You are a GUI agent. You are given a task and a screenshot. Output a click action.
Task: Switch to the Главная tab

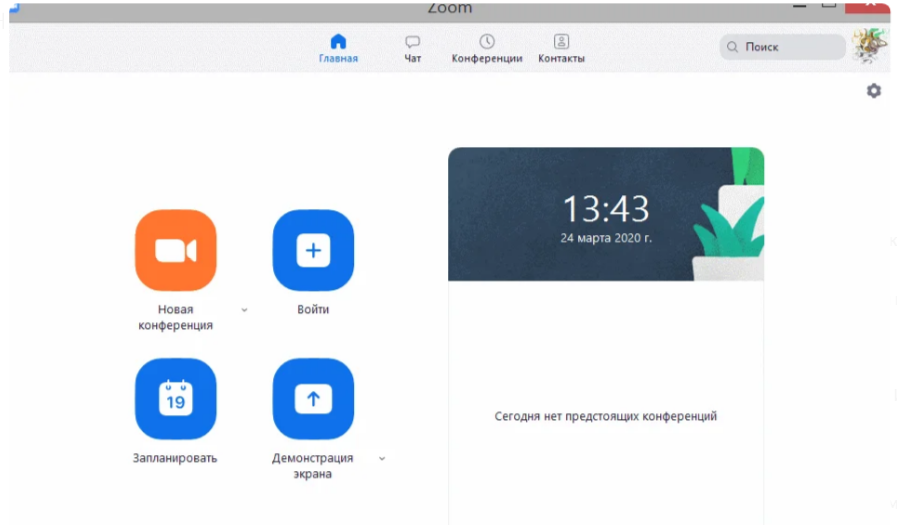(x=338, y=49)
